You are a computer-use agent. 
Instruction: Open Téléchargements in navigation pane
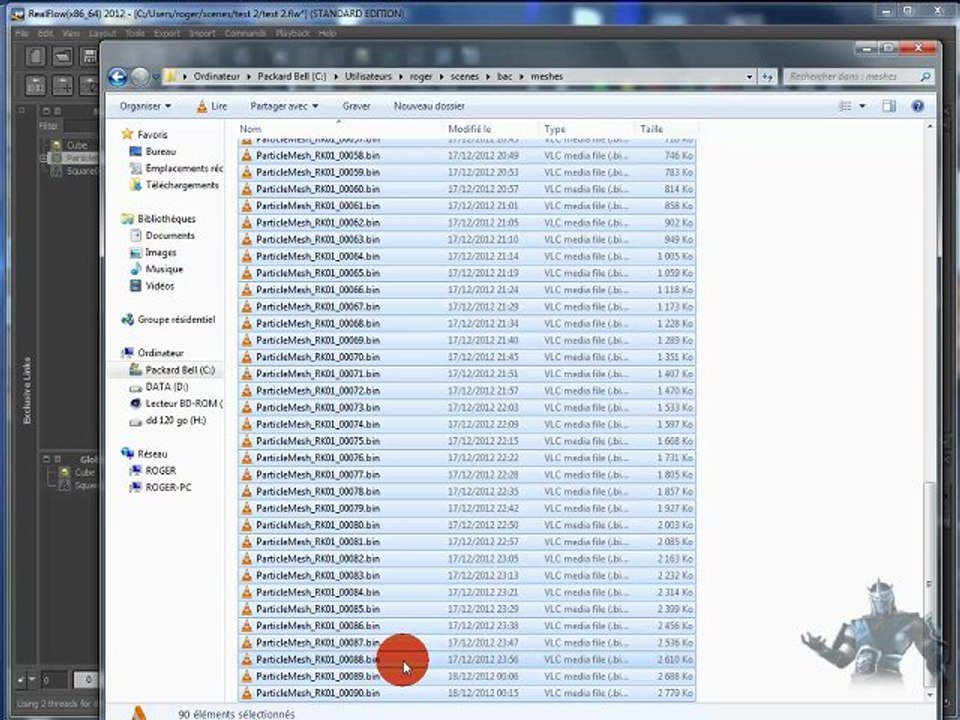click(182, 185)
